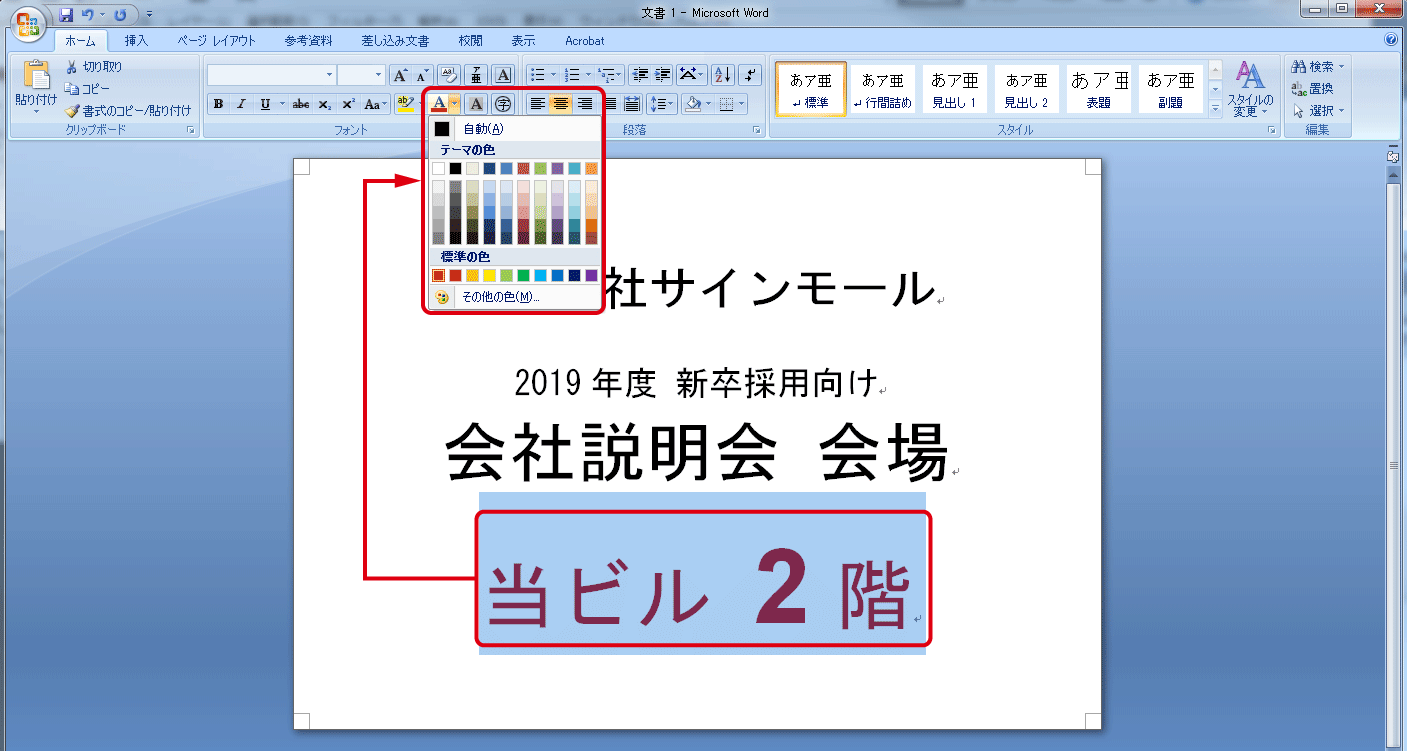Click the subscript icon
Image resolution: width=1407 pixels, height=751 pixels.
pos(325,103)
